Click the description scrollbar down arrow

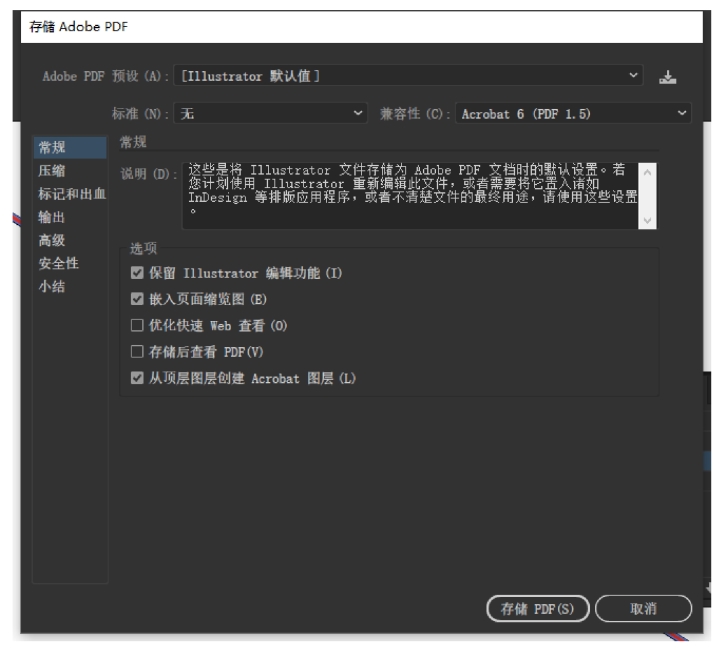click(x=647, y=220)
